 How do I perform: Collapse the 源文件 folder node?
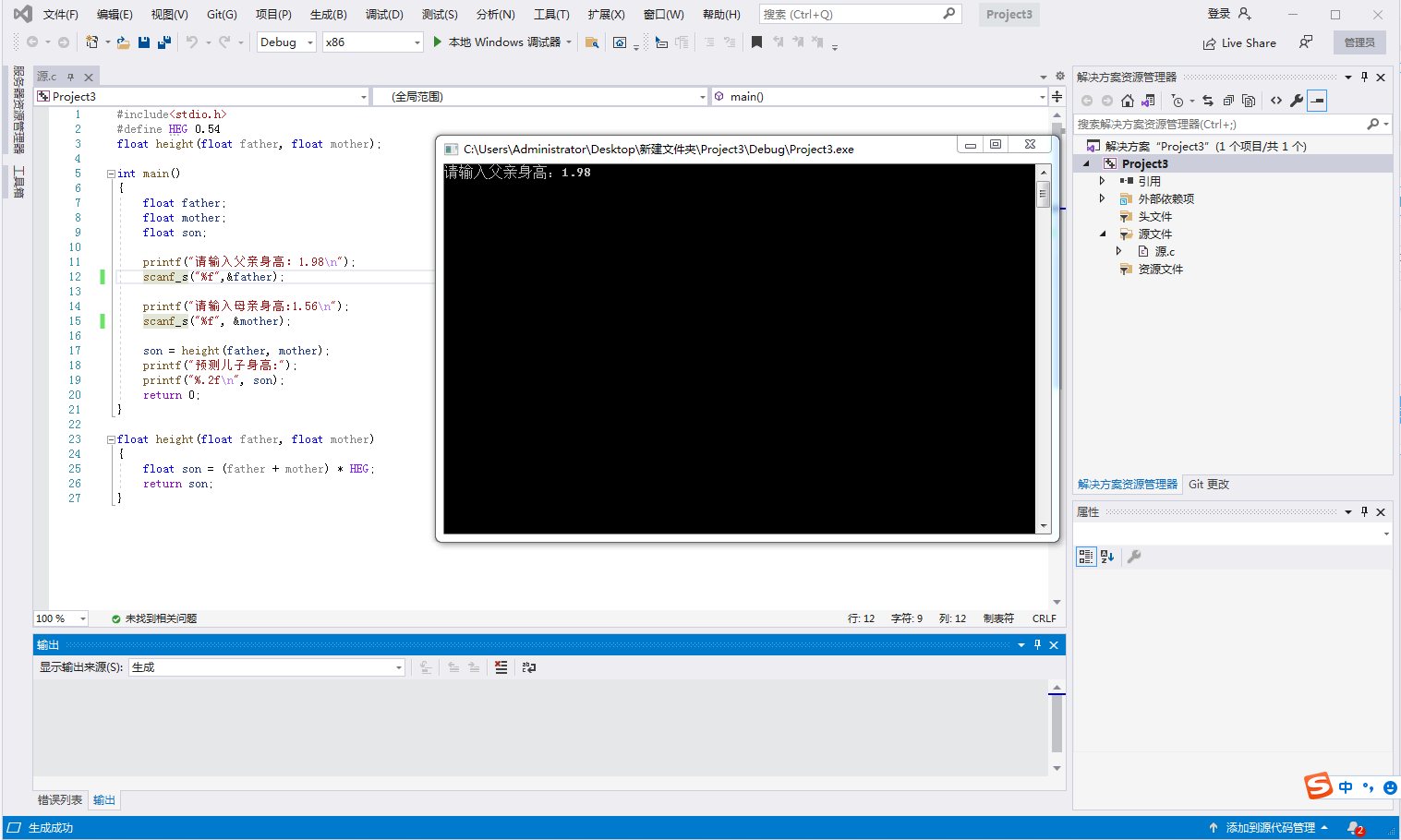tap(1102, 234)
